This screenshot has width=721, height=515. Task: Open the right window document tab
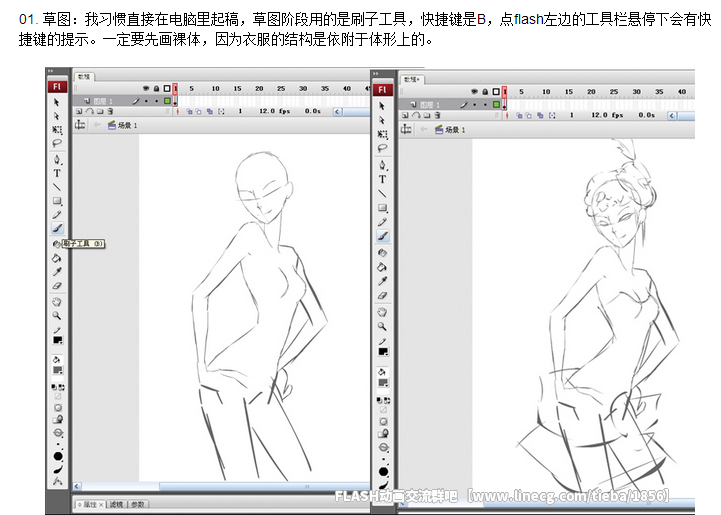tap(411, 80)
